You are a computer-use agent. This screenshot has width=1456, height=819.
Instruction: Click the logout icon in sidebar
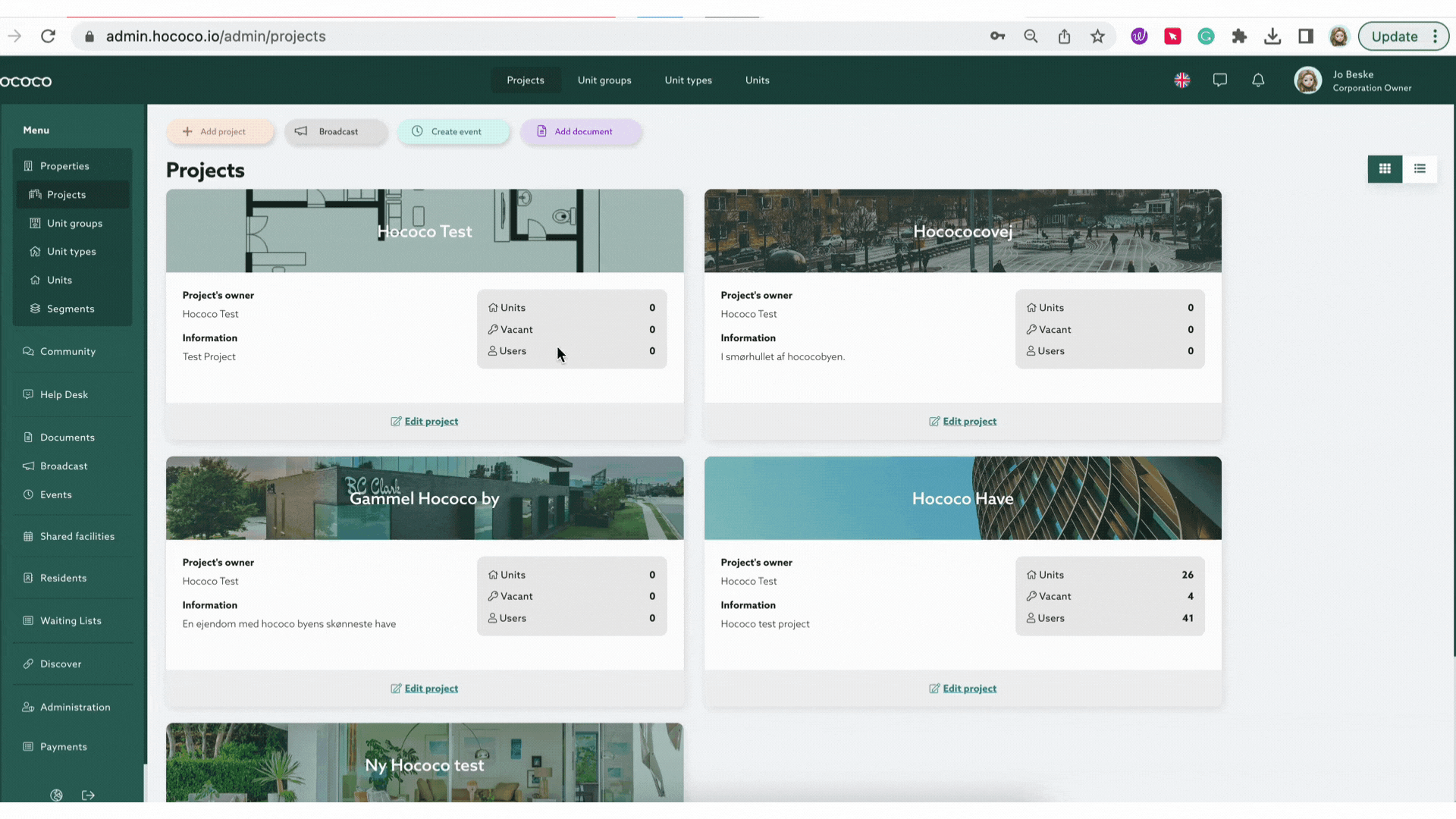pyautogui.click(x=89, y=795)
